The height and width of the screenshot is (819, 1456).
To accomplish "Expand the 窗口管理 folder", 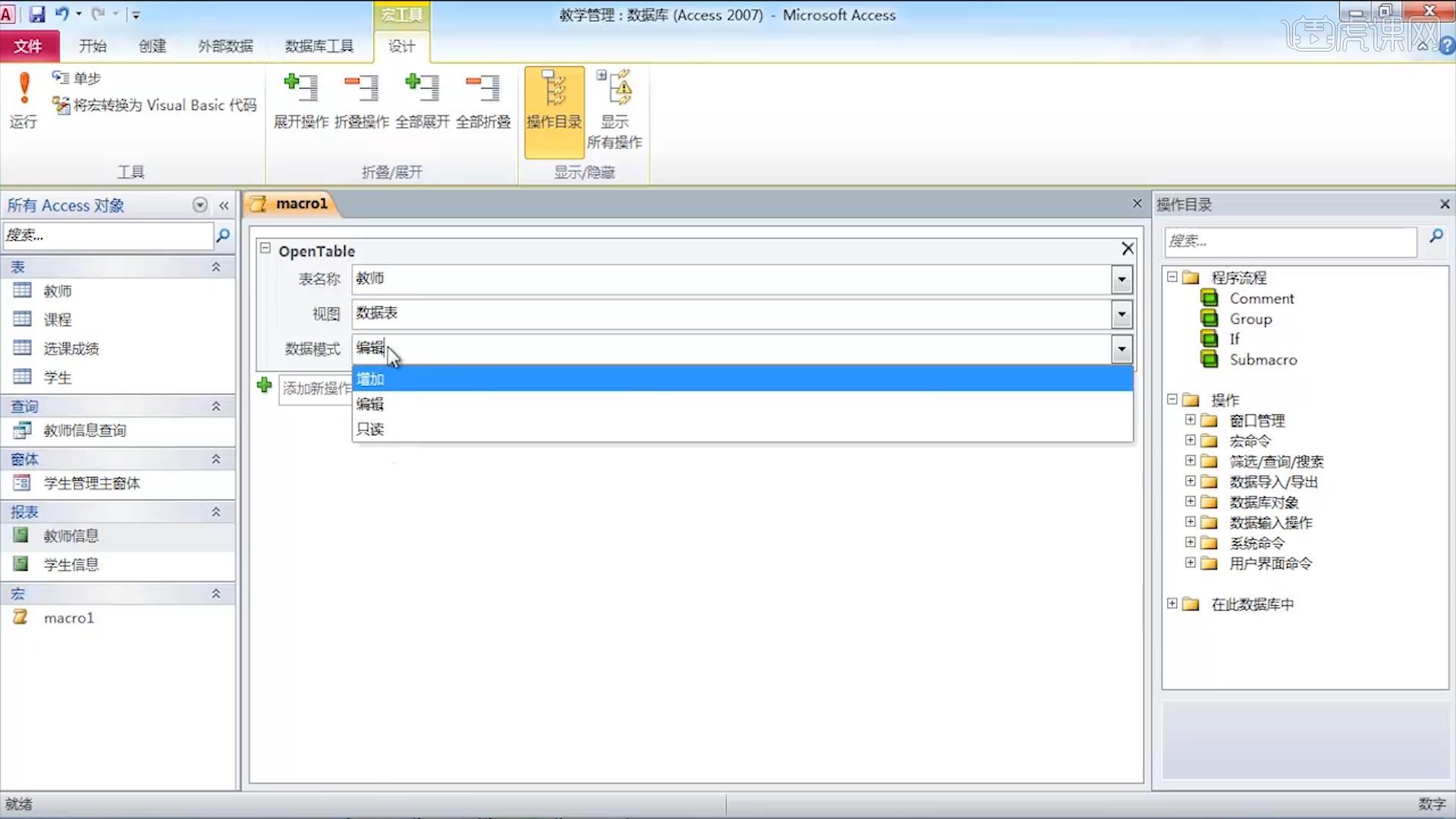I will tap(1191, 419).
